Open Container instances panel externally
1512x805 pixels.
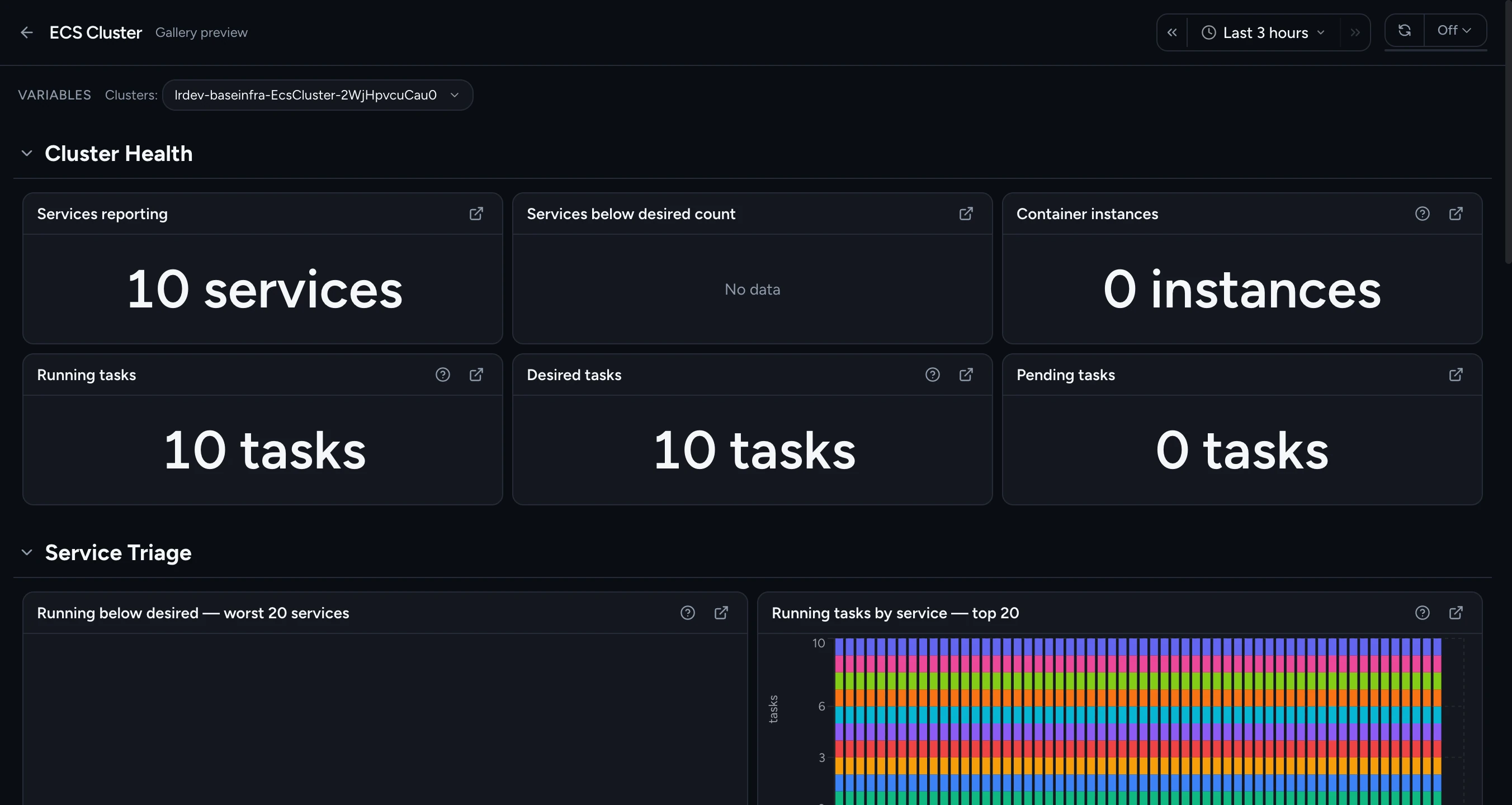[1456, 214]
